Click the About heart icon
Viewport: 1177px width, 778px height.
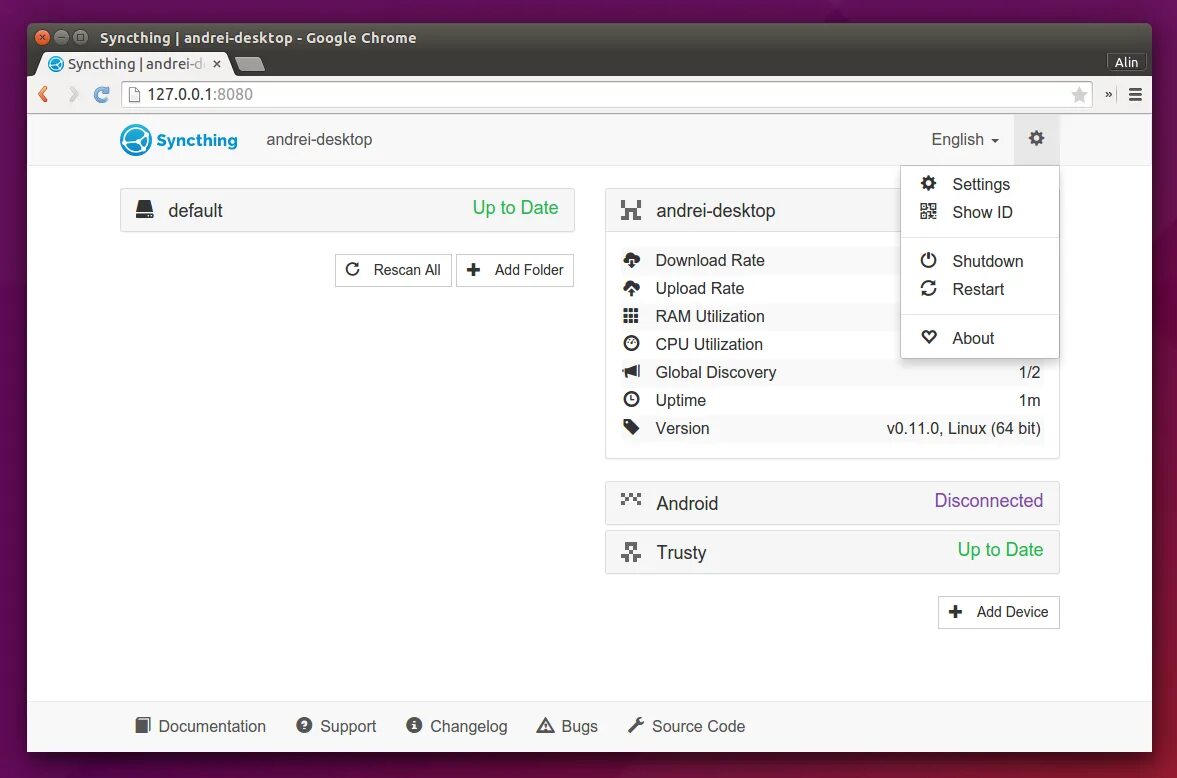tap(929, 337)
